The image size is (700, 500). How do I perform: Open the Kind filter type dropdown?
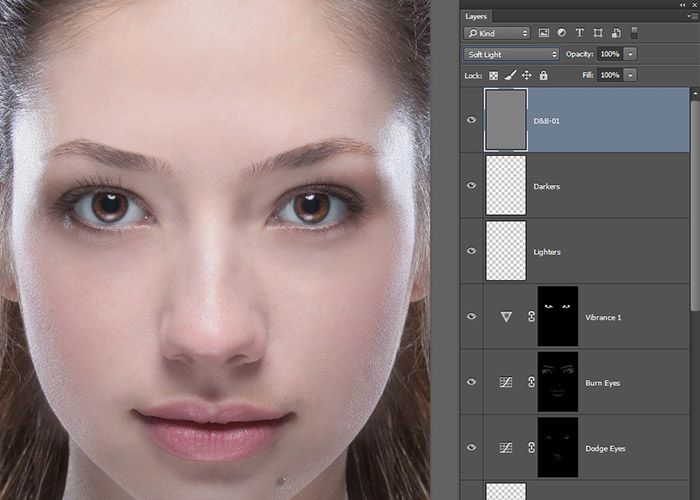point(496,34)
